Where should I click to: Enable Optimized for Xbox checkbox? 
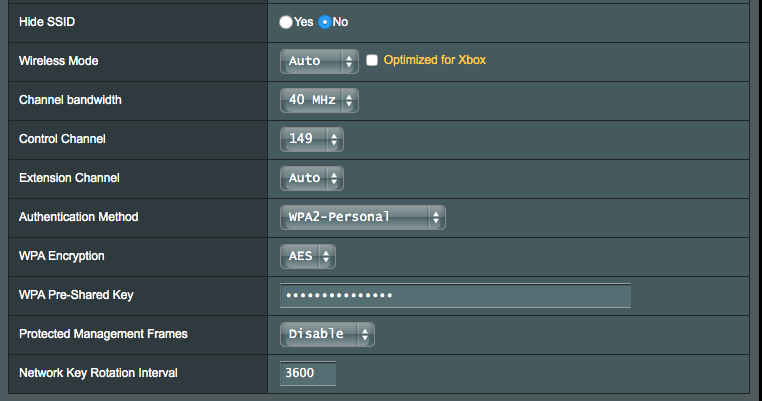(372, 60)
